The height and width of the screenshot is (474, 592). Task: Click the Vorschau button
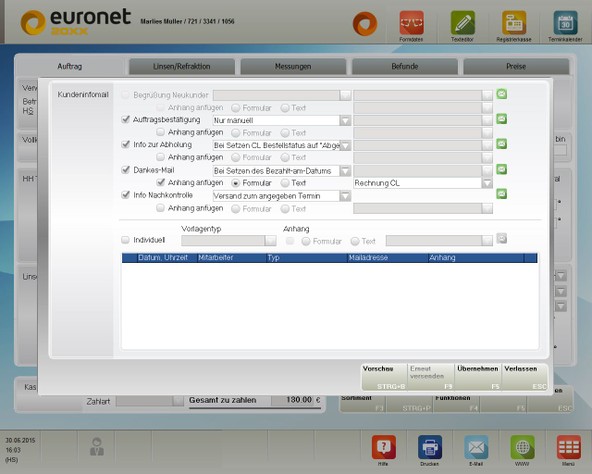pos(384,377)
